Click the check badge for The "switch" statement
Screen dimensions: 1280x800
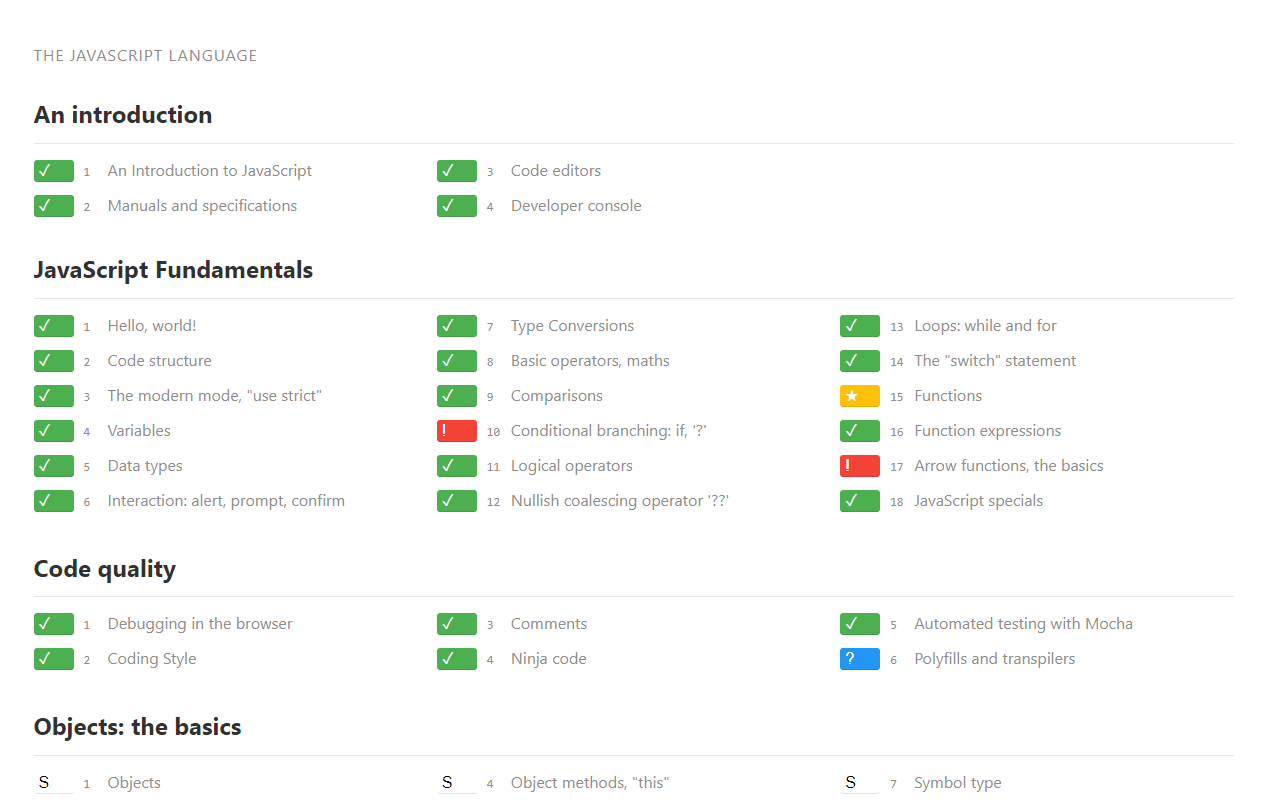[860, 361]
